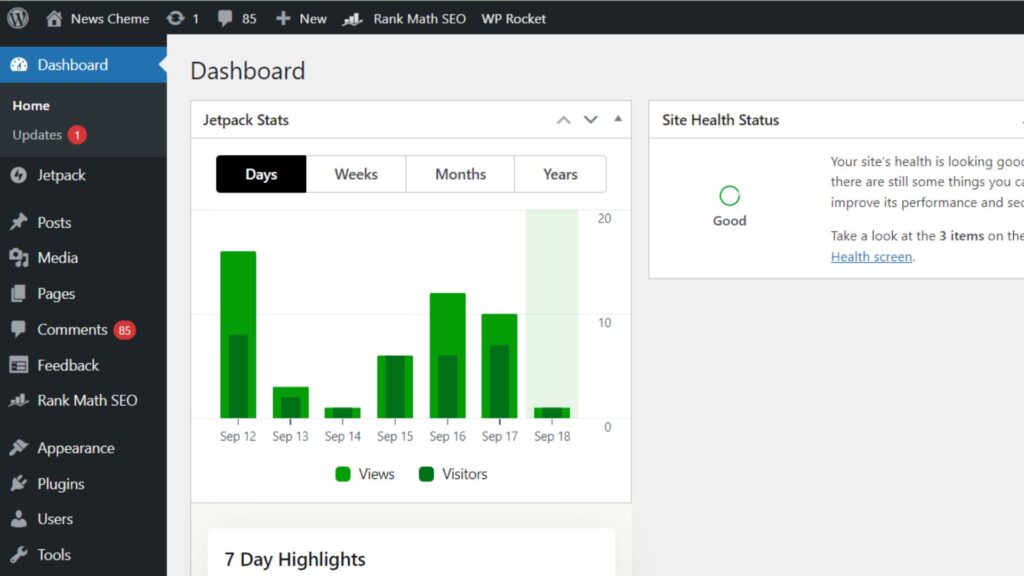Open the Appearance menu

tap(76, 448)
